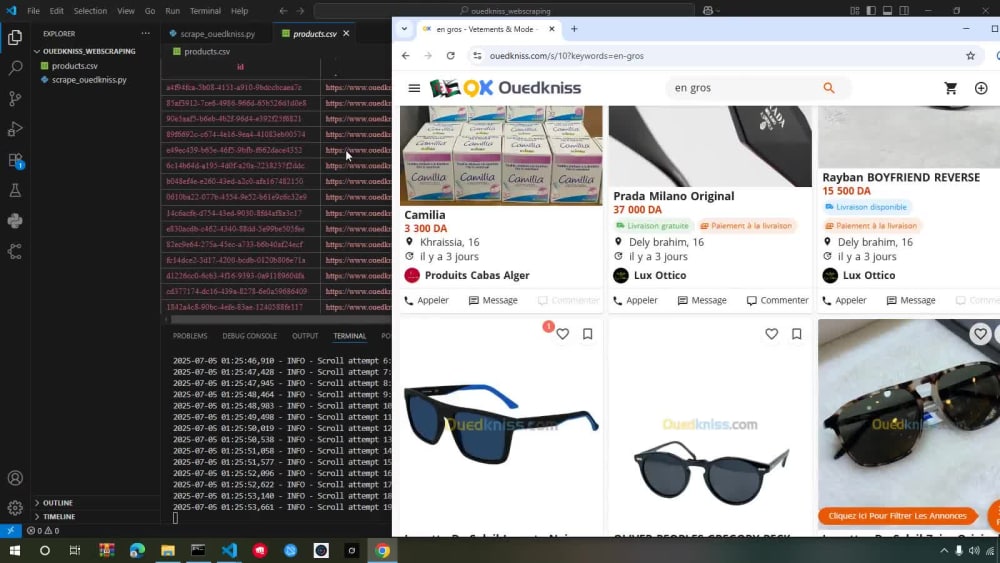Click VS Code command center search box

pos(504,11)
